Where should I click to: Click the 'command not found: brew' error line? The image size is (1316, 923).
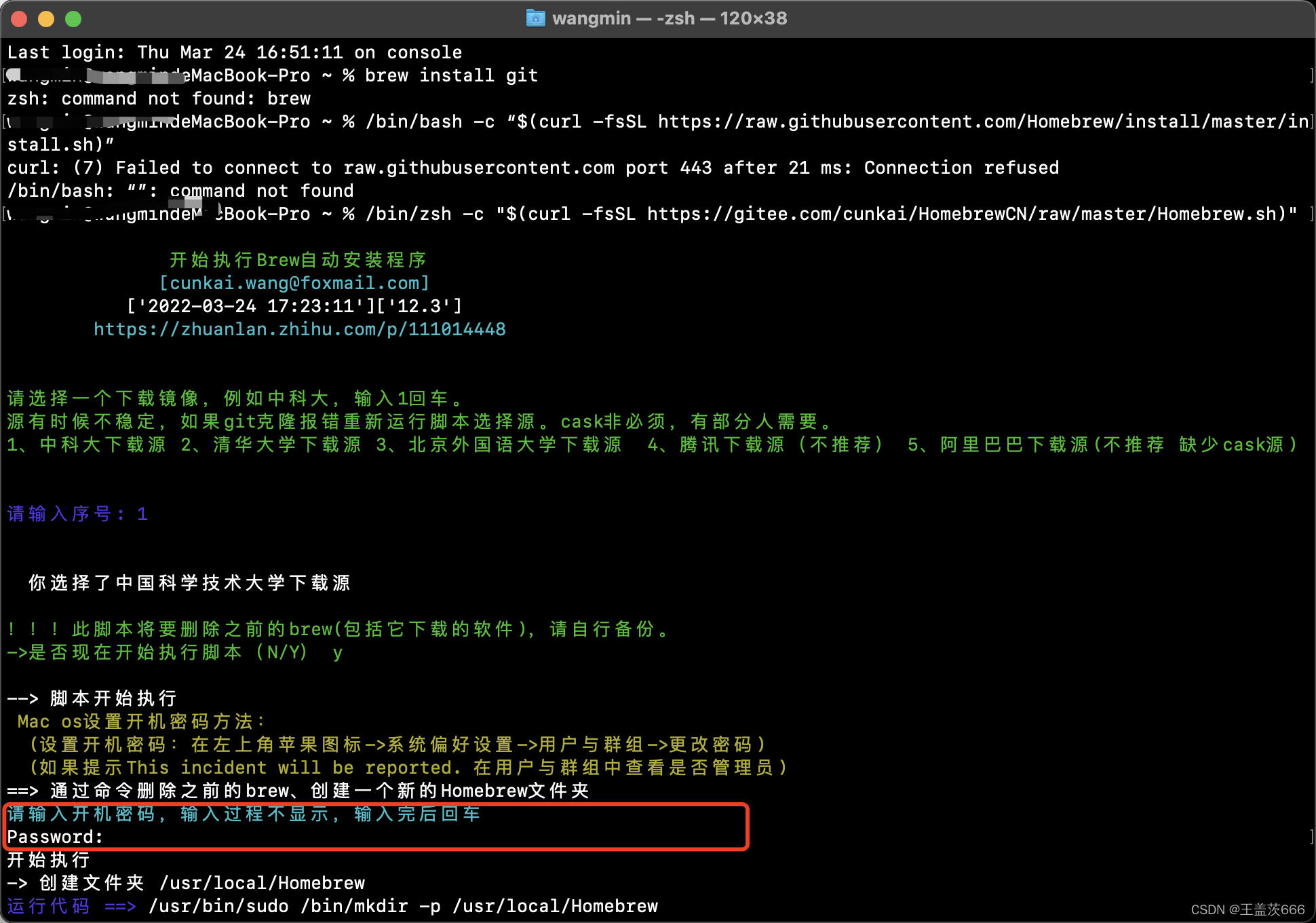159,99
